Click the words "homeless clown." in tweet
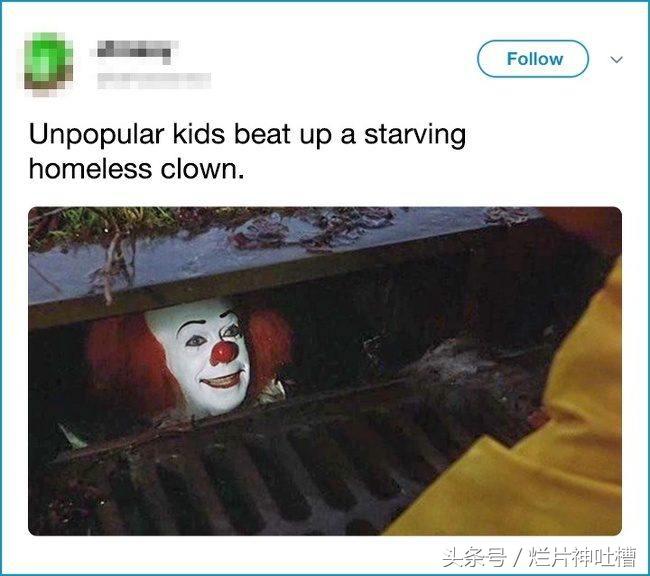 click(137, 170)
